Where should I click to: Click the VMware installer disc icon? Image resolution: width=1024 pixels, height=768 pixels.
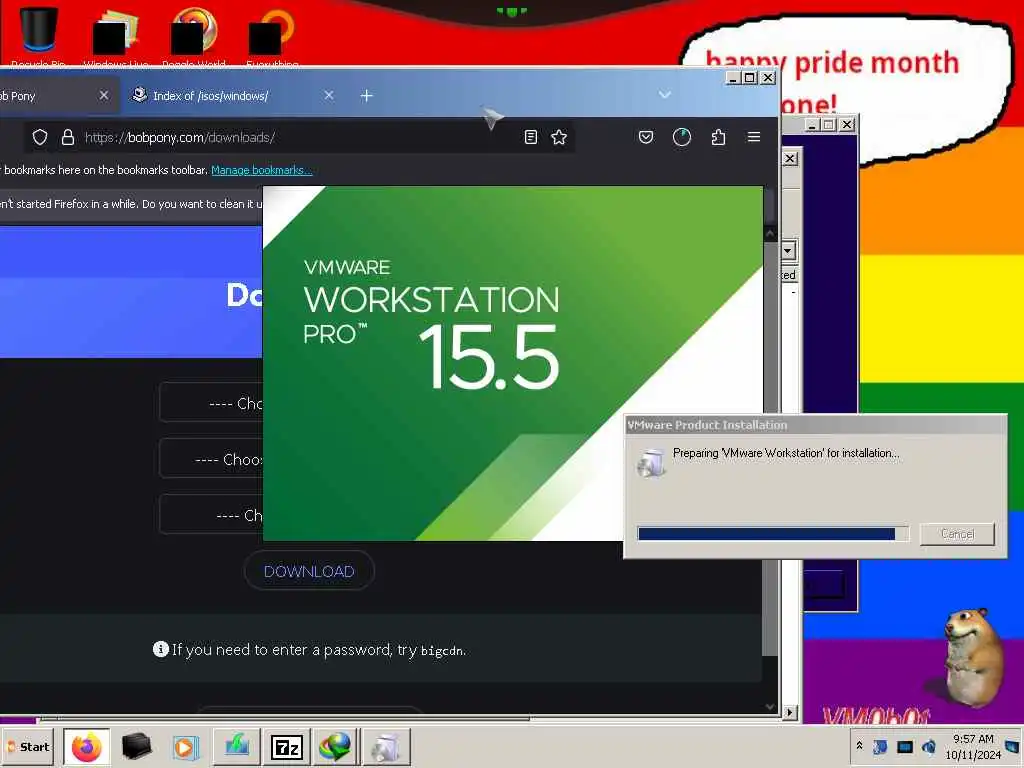(650, 463)
